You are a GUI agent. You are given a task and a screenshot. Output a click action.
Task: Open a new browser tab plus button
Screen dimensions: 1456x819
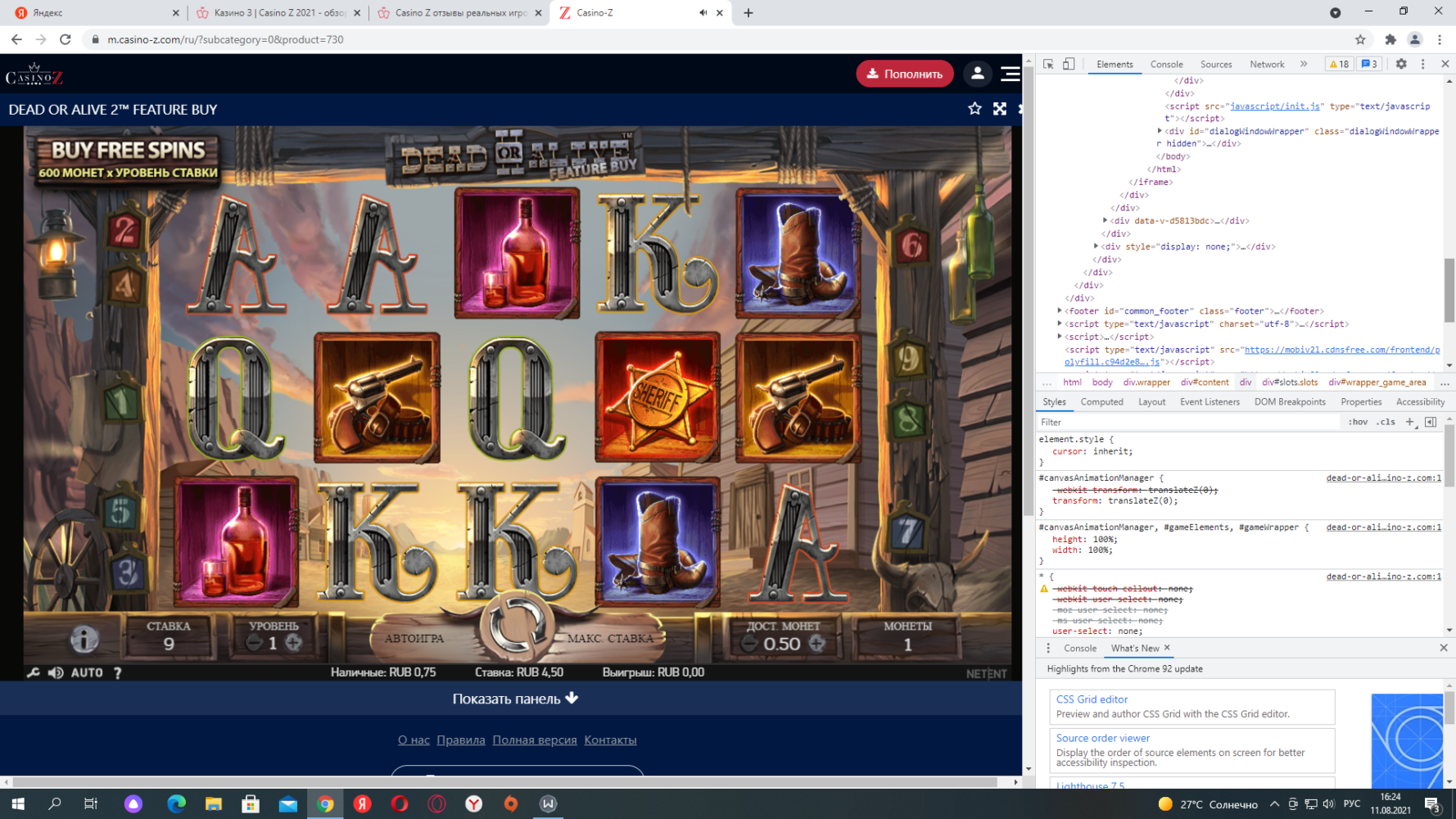click(748, 13)
